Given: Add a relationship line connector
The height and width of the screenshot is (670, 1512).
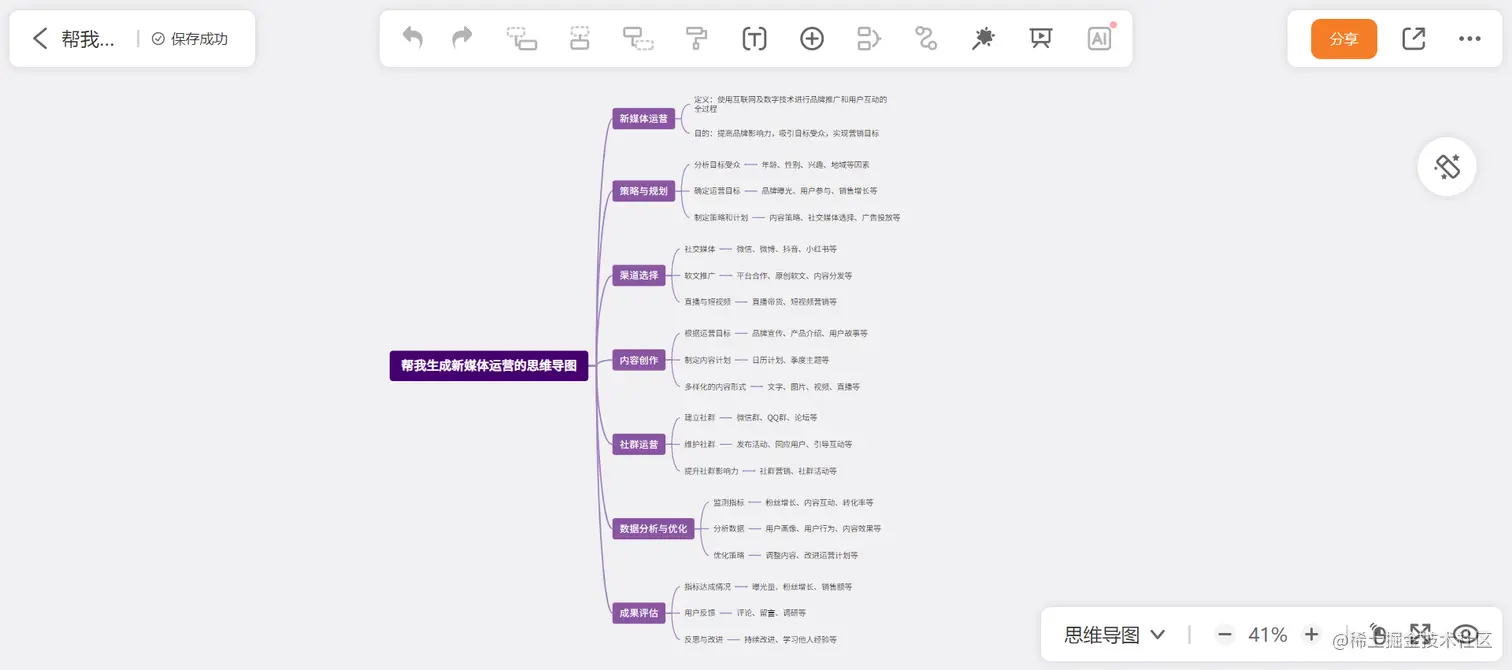Looking at the screenshot, I should coord(926,39).
